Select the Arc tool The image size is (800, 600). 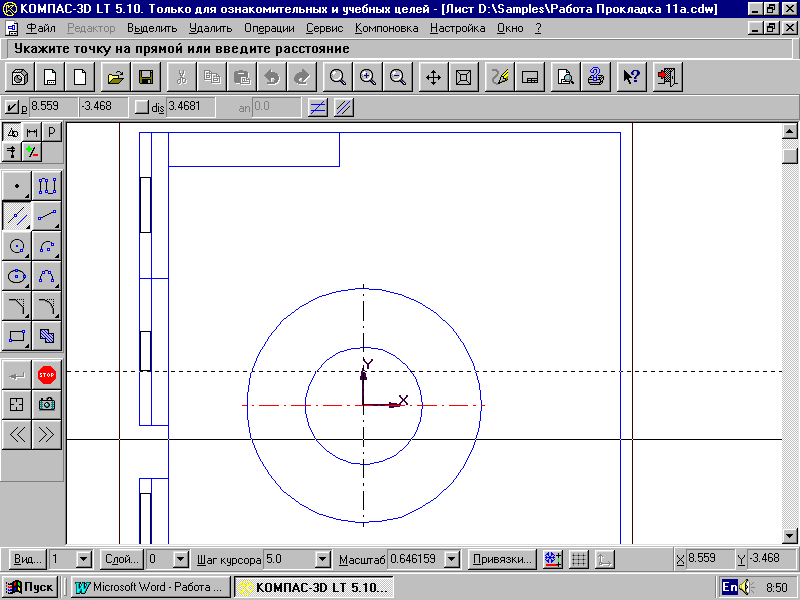pos(47,246)
